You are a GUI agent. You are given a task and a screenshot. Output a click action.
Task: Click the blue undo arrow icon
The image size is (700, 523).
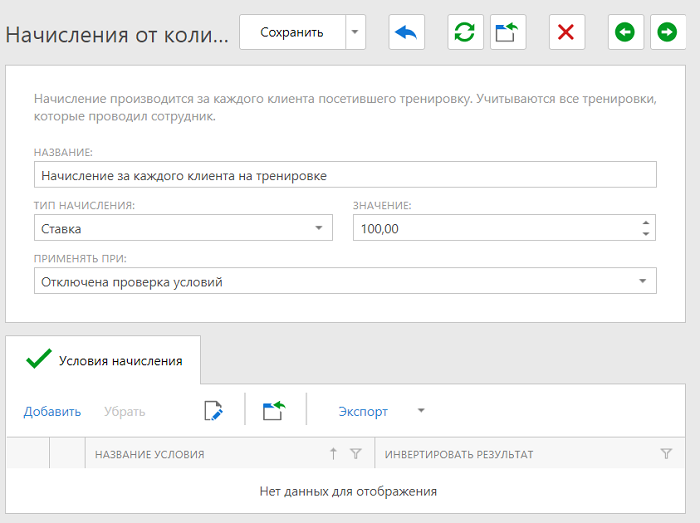tap(406, 32)
